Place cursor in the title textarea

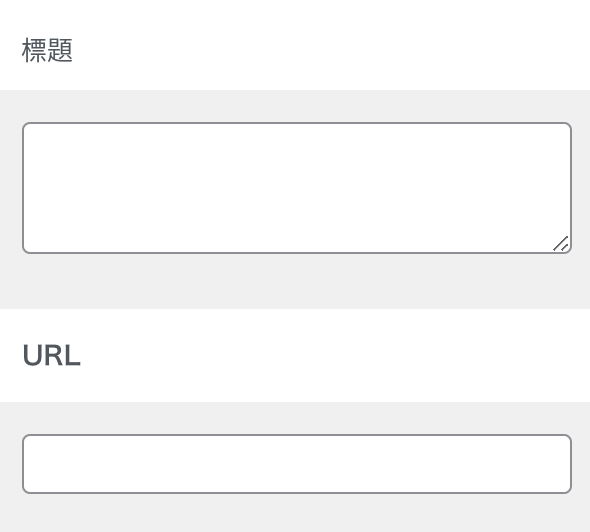coord(297,188)
